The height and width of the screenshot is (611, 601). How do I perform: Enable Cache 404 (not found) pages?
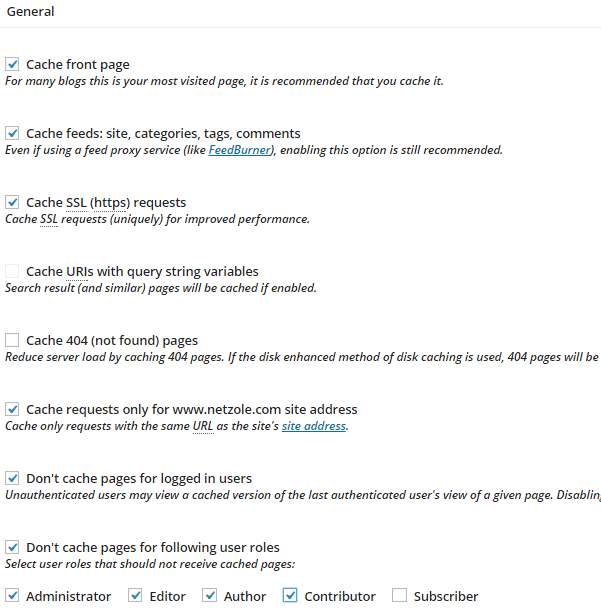click(13, 340)
